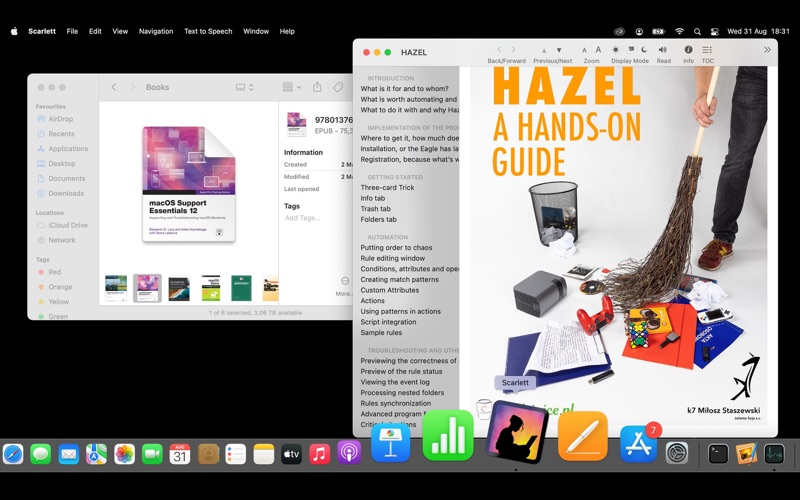Open book Info panel
Image resolution: width=800 pixels, height=500 pixels.
coord(688,50)
